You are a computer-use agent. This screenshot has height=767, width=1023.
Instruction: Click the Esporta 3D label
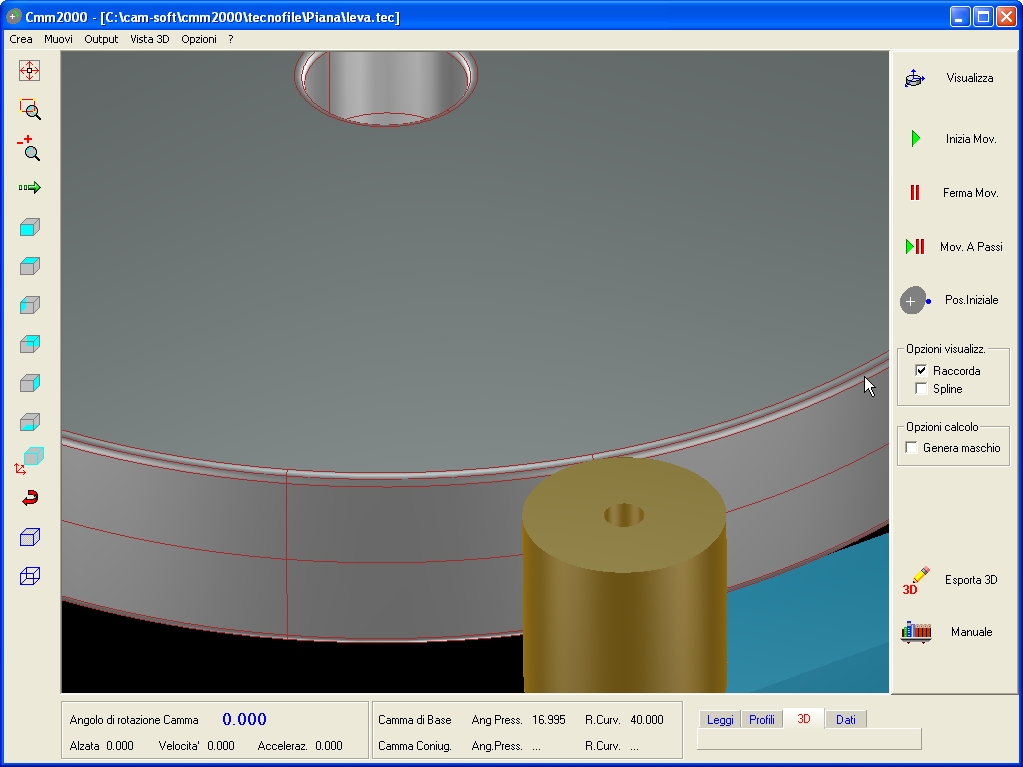[971, 580]
